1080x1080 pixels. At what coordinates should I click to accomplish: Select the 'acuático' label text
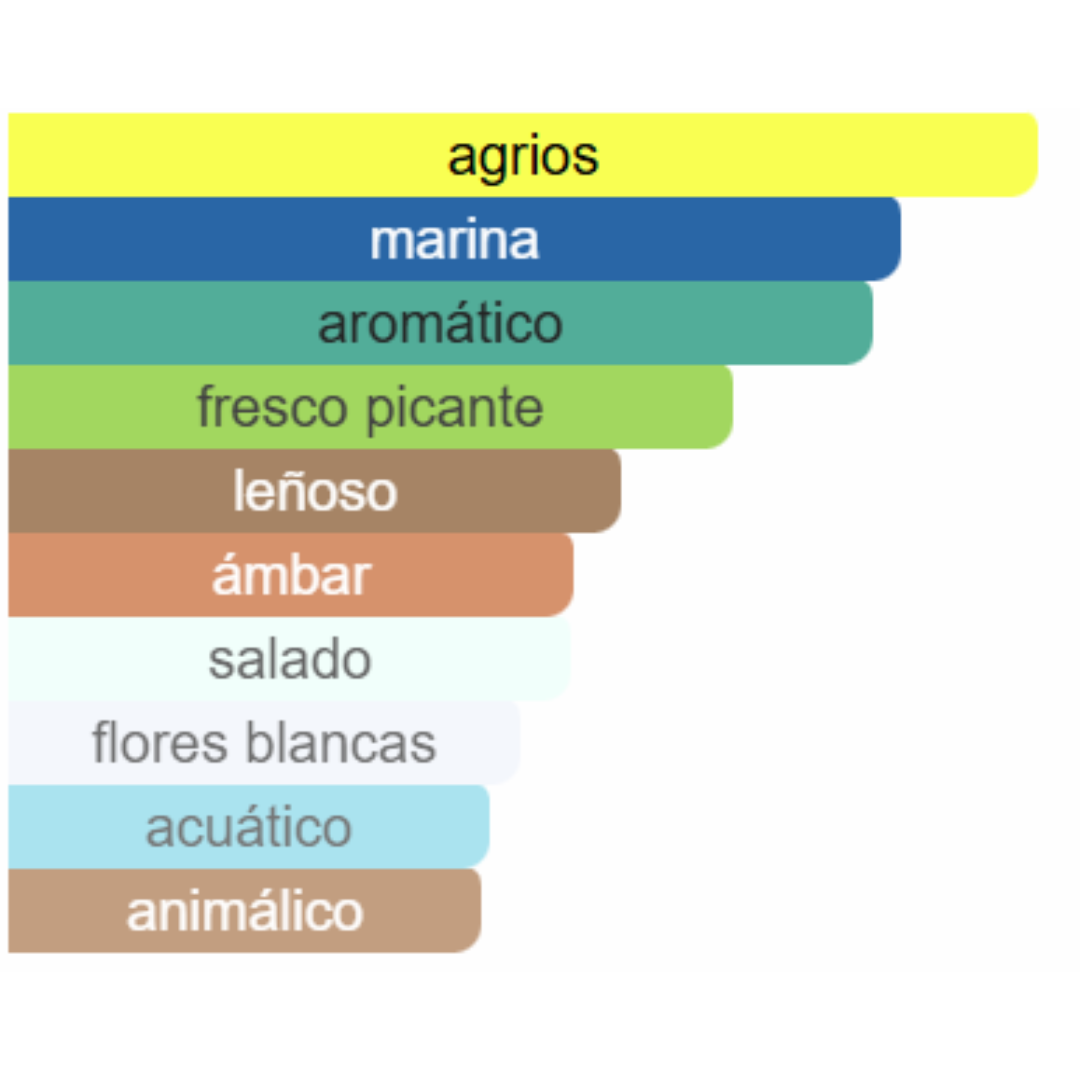pos(249,827)
